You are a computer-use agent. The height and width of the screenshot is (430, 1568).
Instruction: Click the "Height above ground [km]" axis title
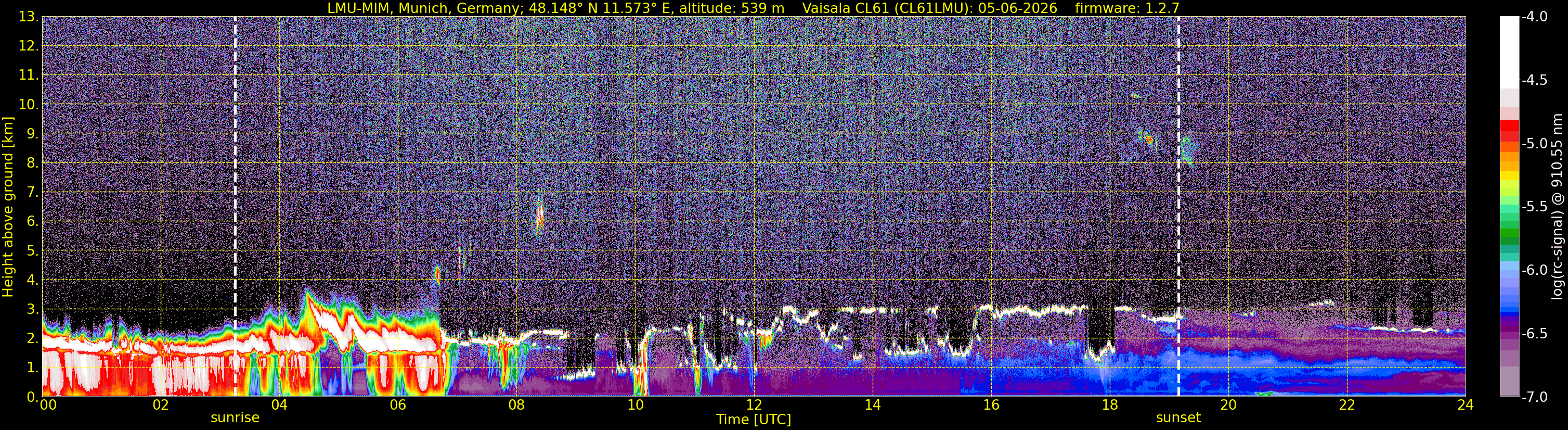tap(8, 207)
